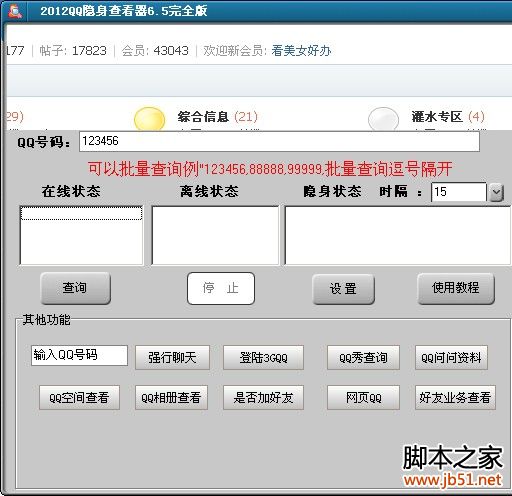Click the 隐身状态 column label
The width and height of the screenshot is (512, 496).
pyautogui.click(x=332, y=191)
